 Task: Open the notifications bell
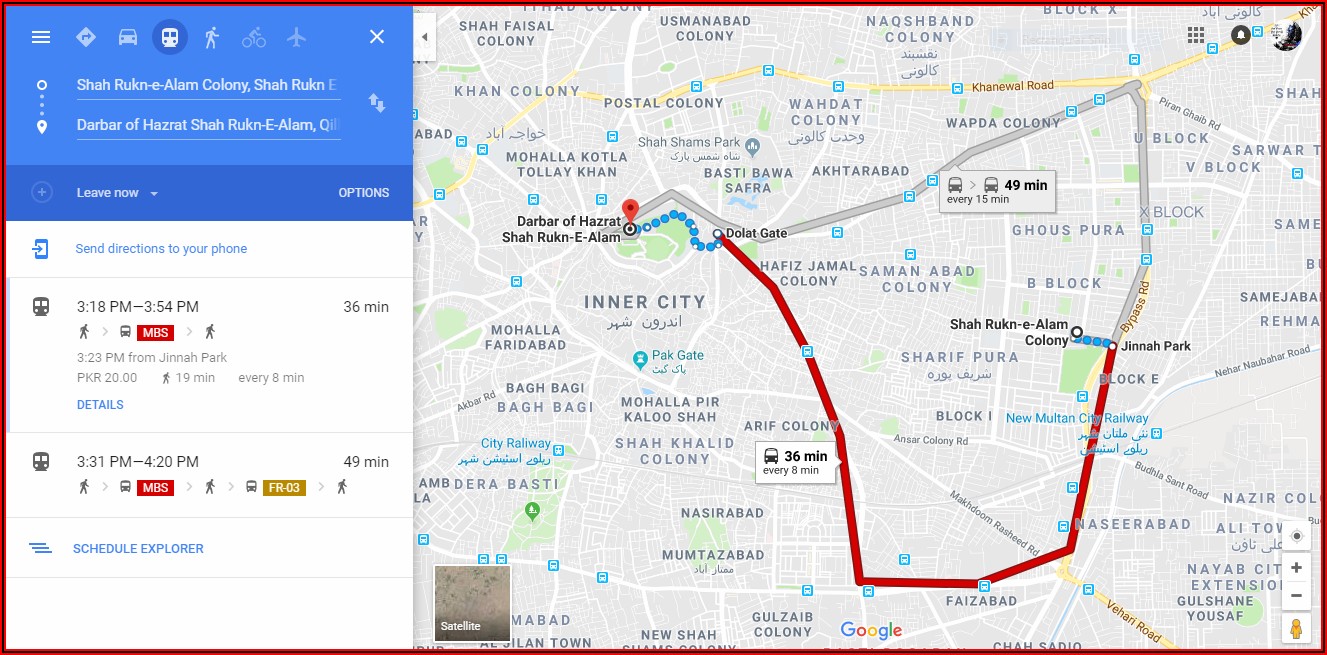pyautogui.click(x=1241, y=35)
